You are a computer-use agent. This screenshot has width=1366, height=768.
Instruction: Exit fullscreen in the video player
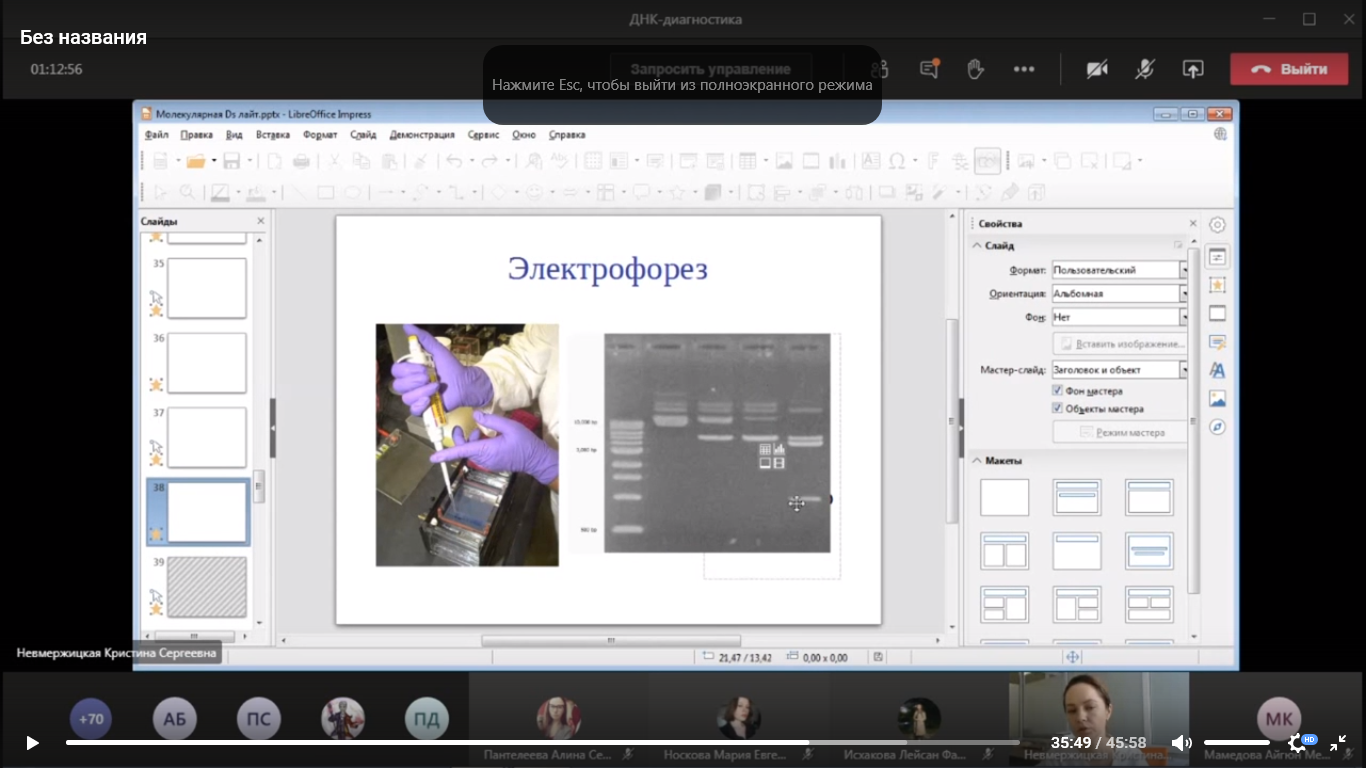click(1338, 743)
